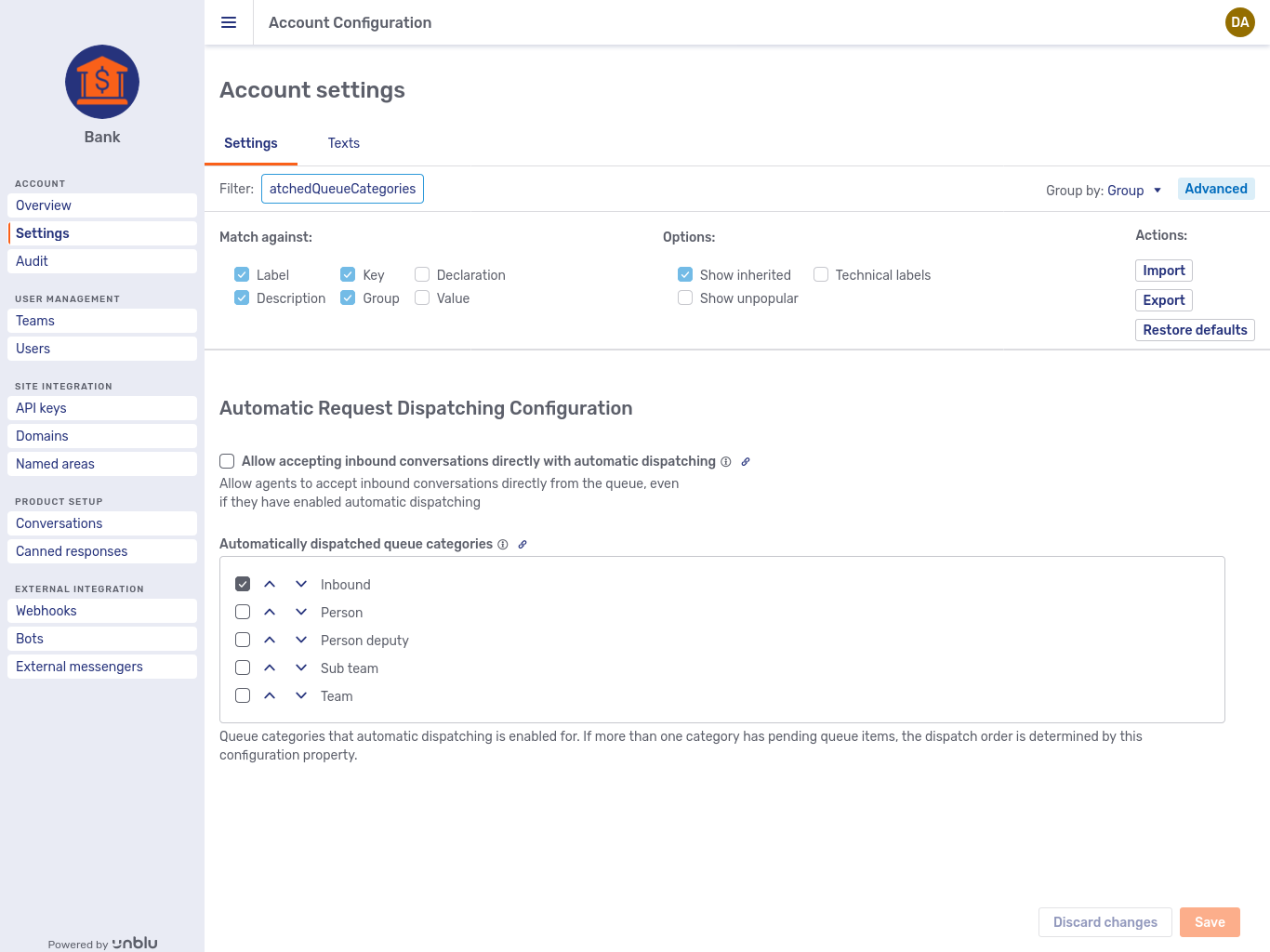The height and width of the screenshot is (952, 1270).
Task: Switch to the Texts tab
Action: pos(343,143)
